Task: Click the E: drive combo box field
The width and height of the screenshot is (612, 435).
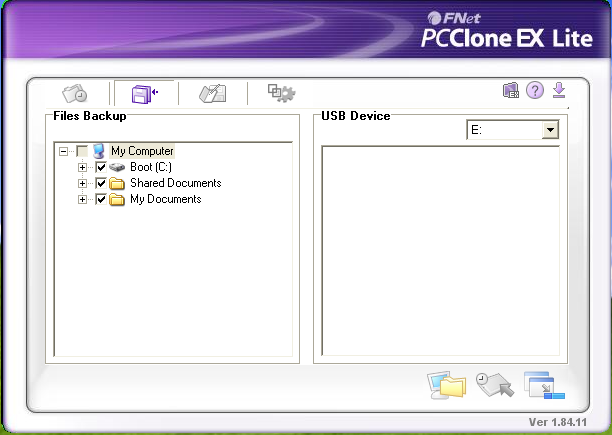Action: 512,130
